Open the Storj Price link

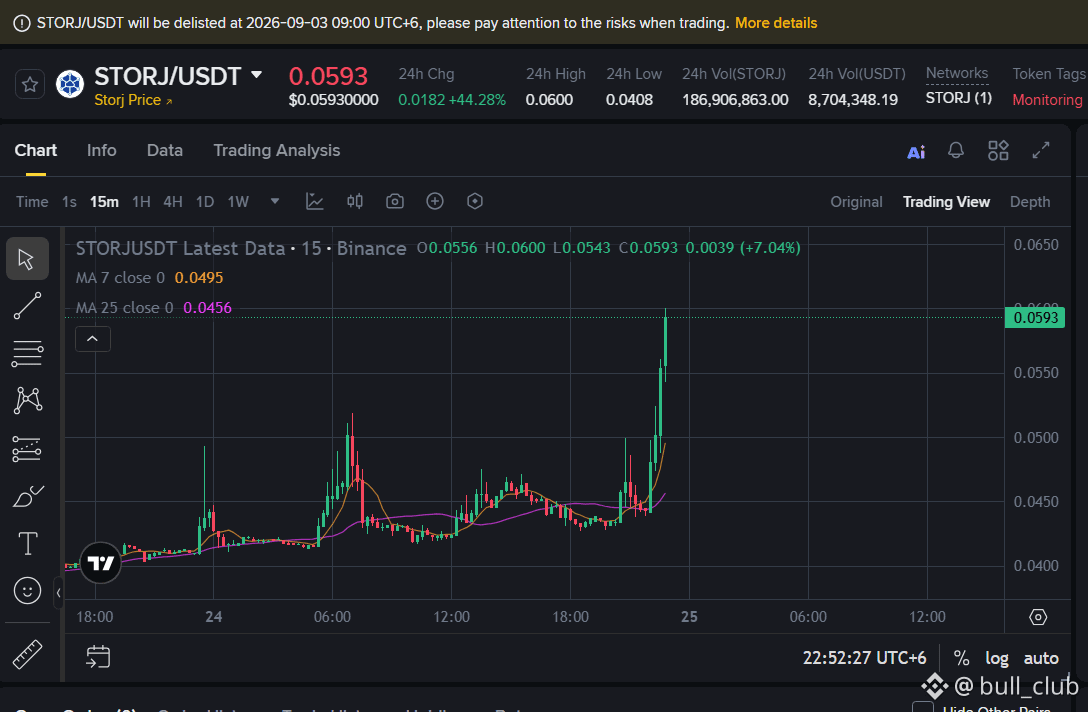[x=133, y=100]
